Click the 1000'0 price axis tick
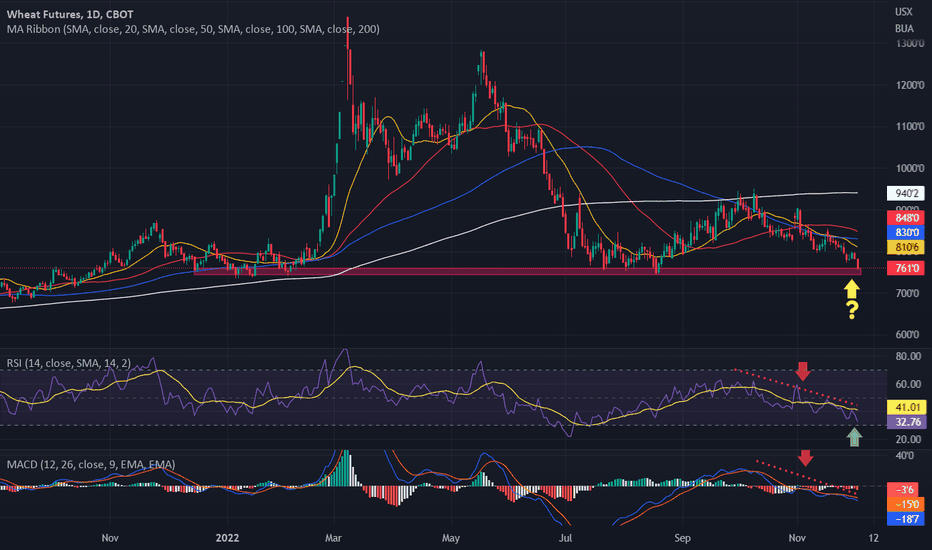This screenshot has height=550, width=932. [x=910, y=168]
